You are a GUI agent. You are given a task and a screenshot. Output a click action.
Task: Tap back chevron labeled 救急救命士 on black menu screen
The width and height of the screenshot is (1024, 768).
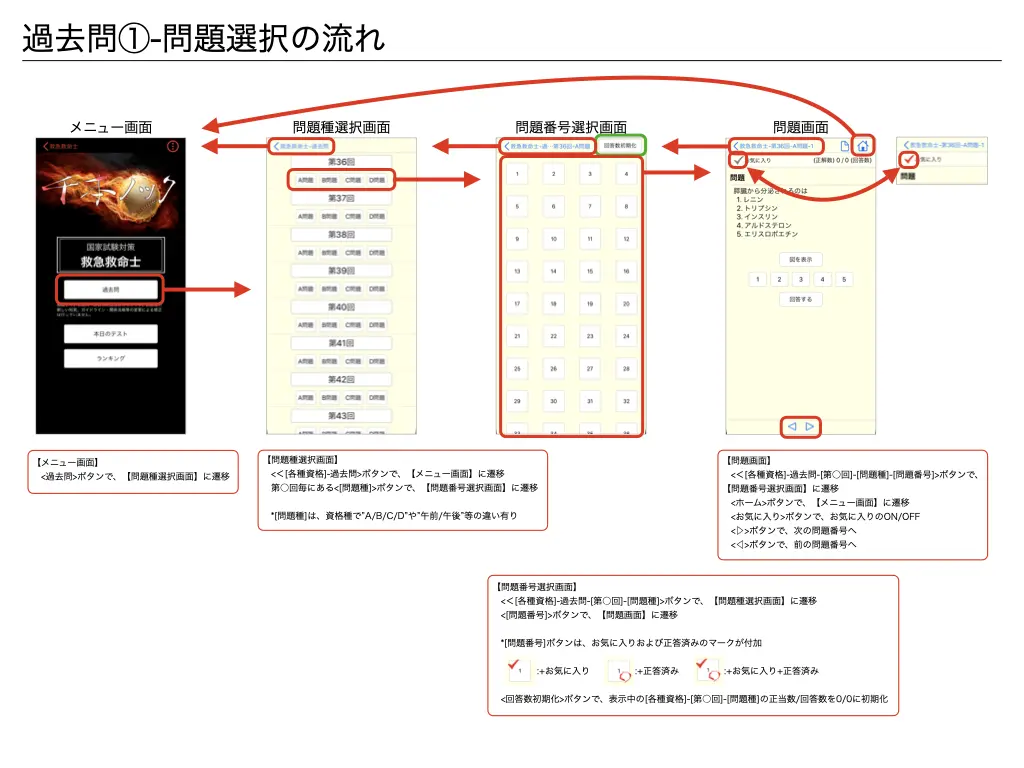pyautogui.click(x=61, y=146)
